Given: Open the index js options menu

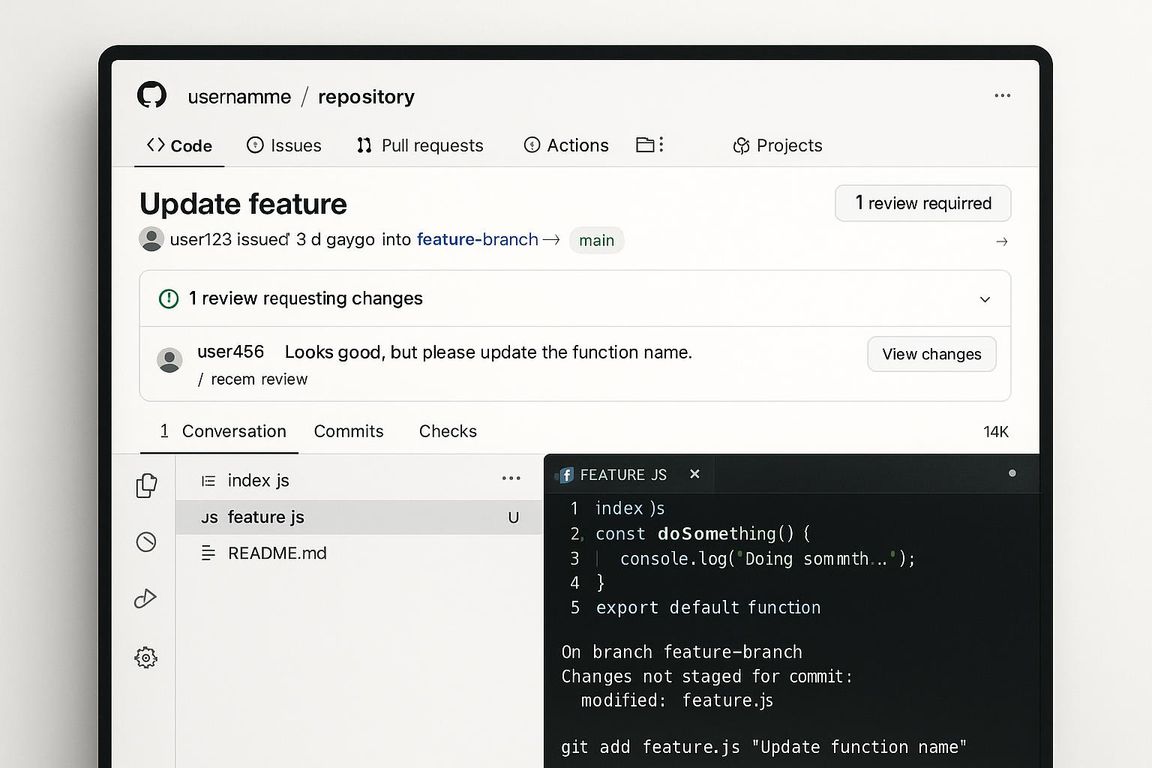Looking at the screenshot, I should click(x=511, y=479).
